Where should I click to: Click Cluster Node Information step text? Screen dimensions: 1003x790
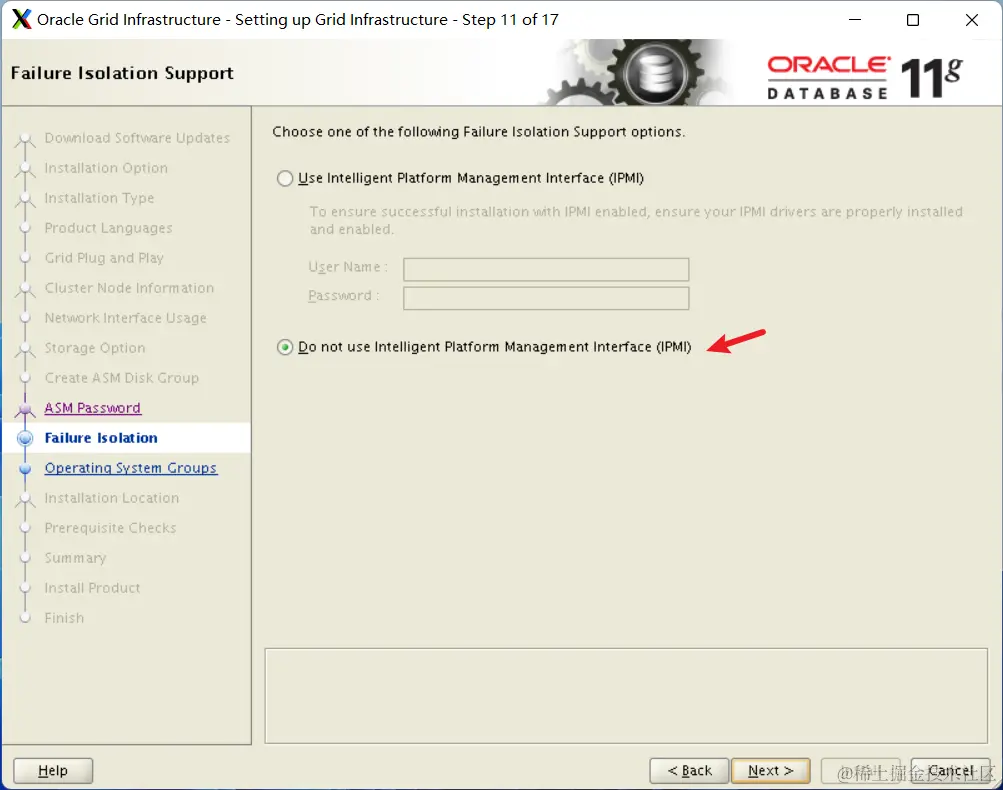pyautogui.click(x=129, y=288)
